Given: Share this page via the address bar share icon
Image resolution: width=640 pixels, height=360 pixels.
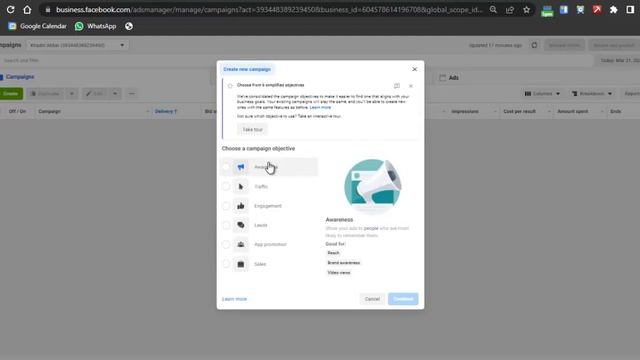Looking at the screenshot, I should pyautogui.click(x=510, y=9).
